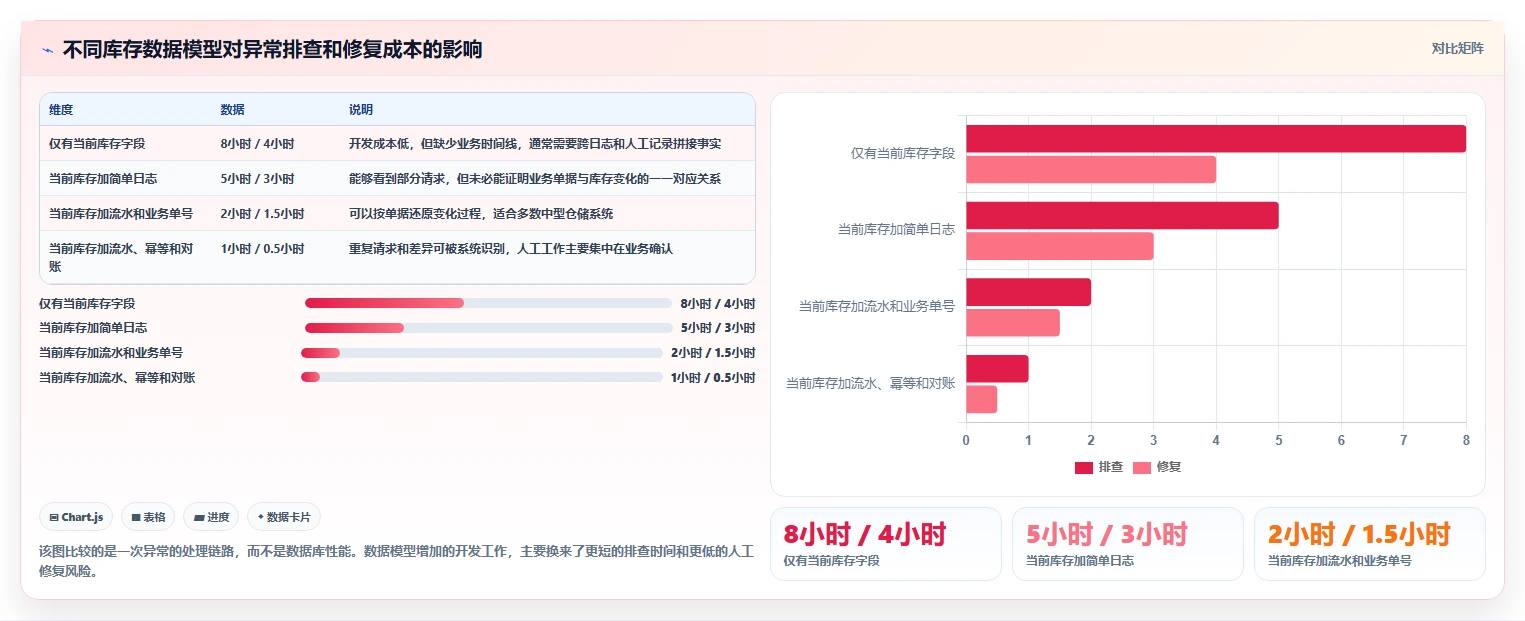The width and height of the screenshot is (1525, 621).
Task: Click the 修复 bar for 当前库存加流水、幂等和对账 in chart
Action: click(981, 399)
